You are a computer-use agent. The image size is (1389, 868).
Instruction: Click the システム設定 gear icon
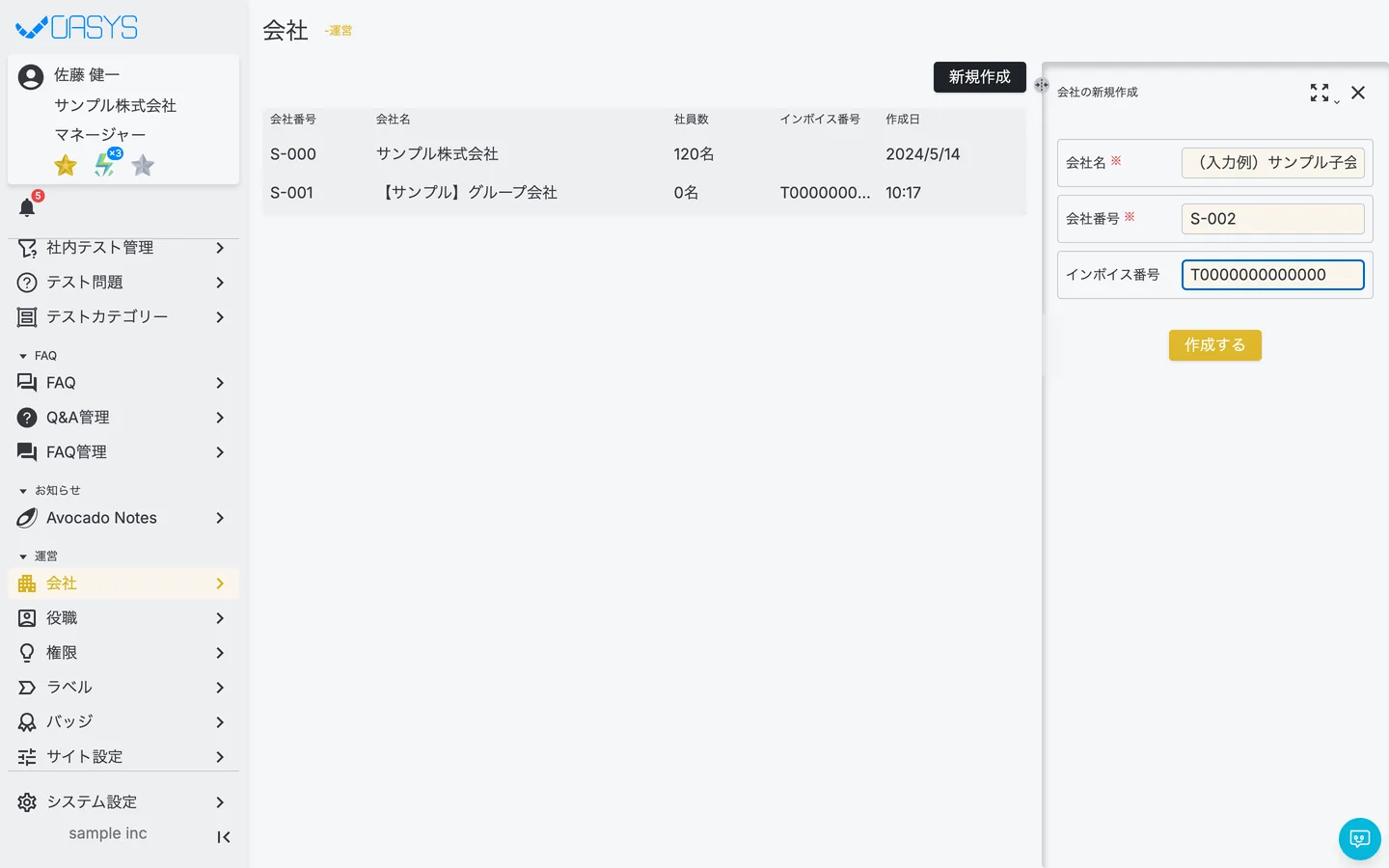(27, 802)
